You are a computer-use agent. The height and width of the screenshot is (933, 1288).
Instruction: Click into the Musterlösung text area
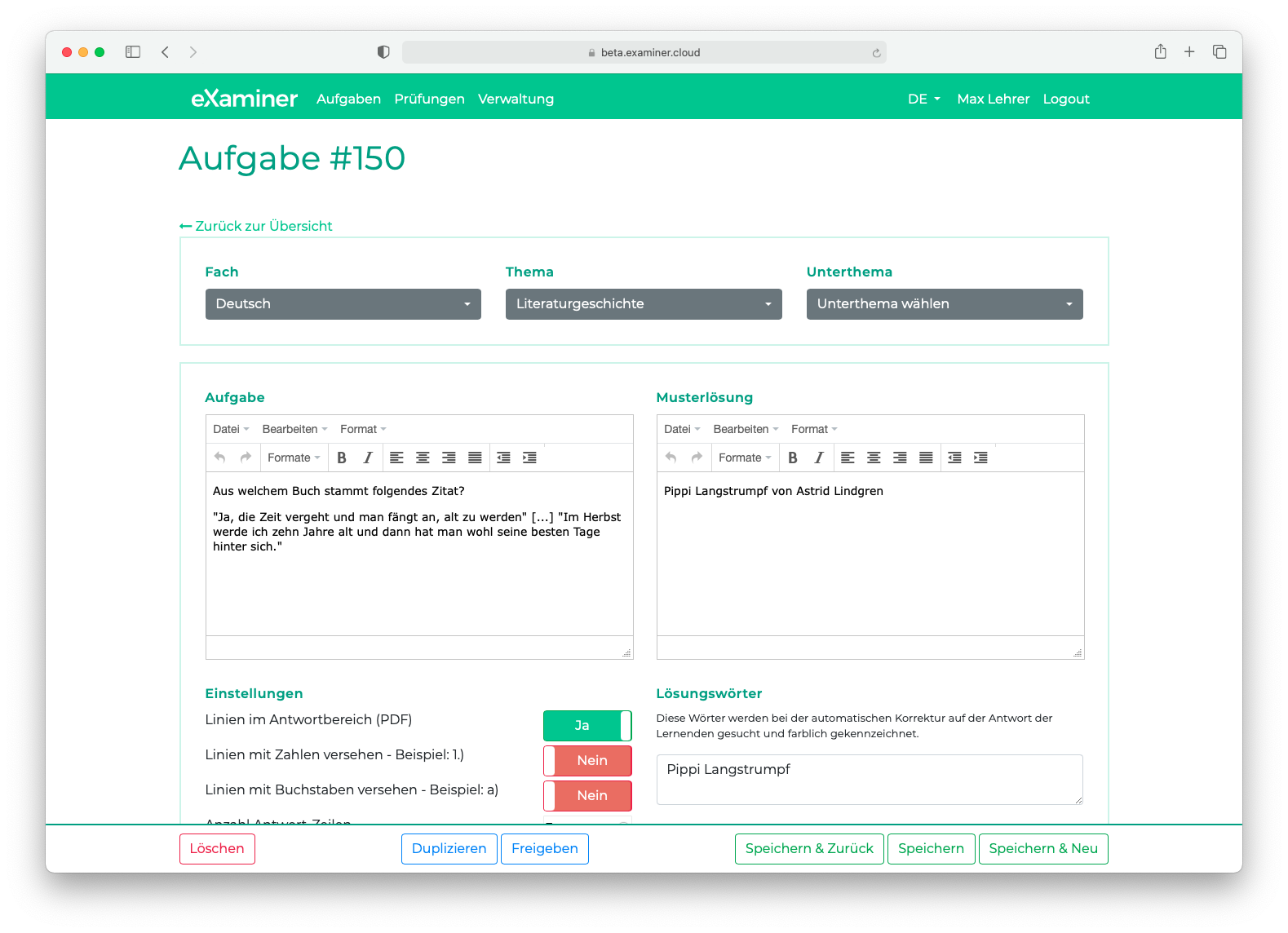click(x=870, y=554)
